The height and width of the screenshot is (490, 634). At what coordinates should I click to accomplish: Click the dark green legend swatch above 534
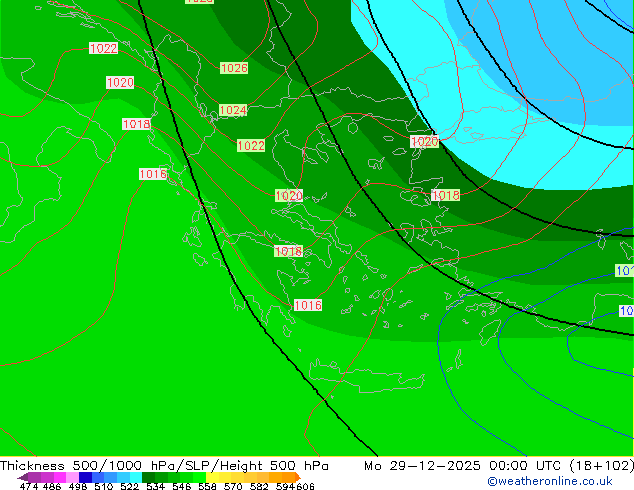tap(148, 477)
